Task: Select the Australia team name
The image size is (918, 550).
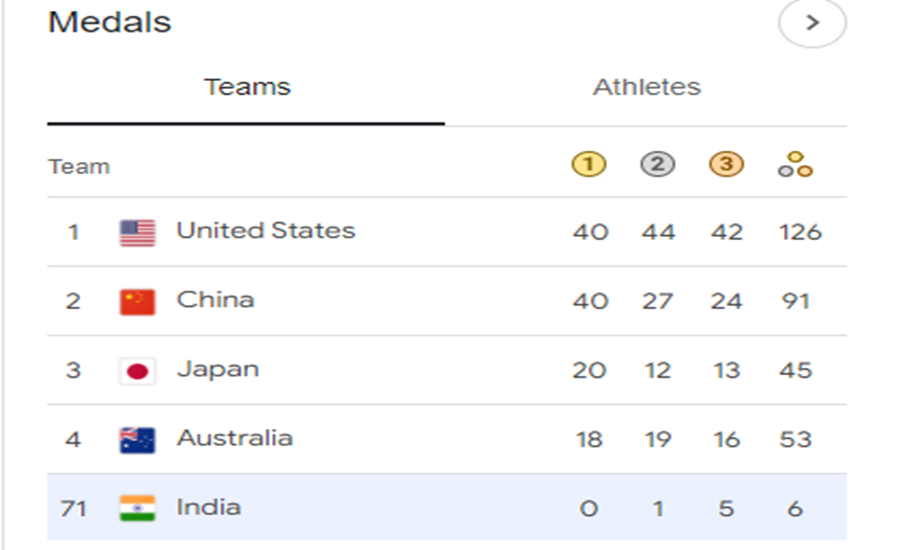Action: [x=234, y=438]
